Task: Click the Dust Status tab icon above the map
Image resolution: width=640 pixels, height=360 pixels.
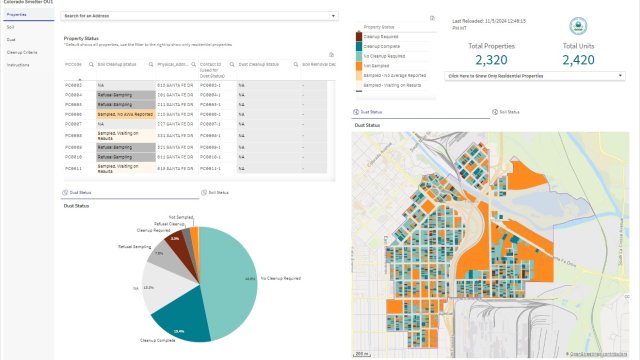Action: click(x=356, y=112)
